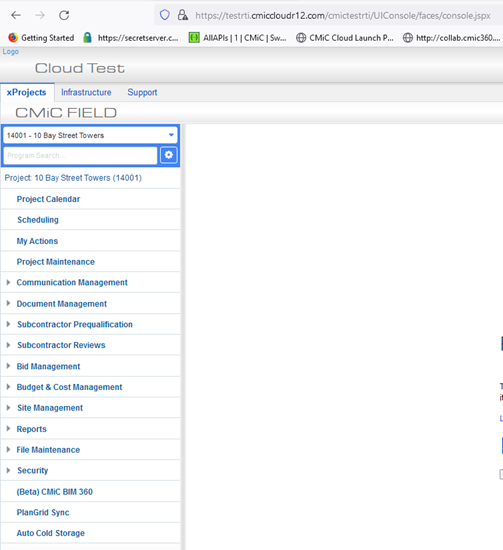
Task: Select Budget & Cost Management label
Action: [69, 387]
